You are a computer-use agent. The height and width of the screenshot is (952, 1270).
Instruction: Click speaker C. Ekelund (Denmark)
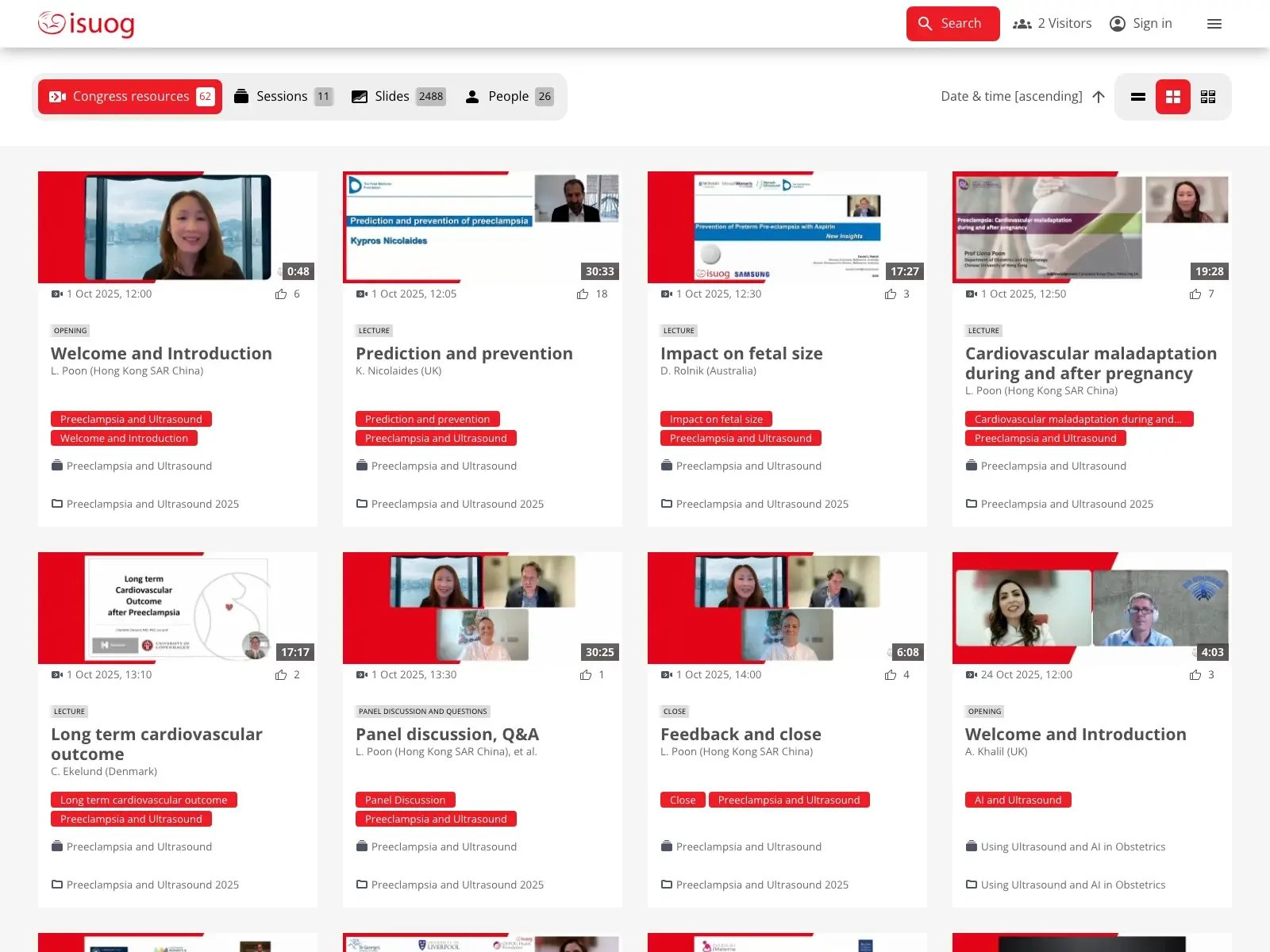[x=104, y=772]
